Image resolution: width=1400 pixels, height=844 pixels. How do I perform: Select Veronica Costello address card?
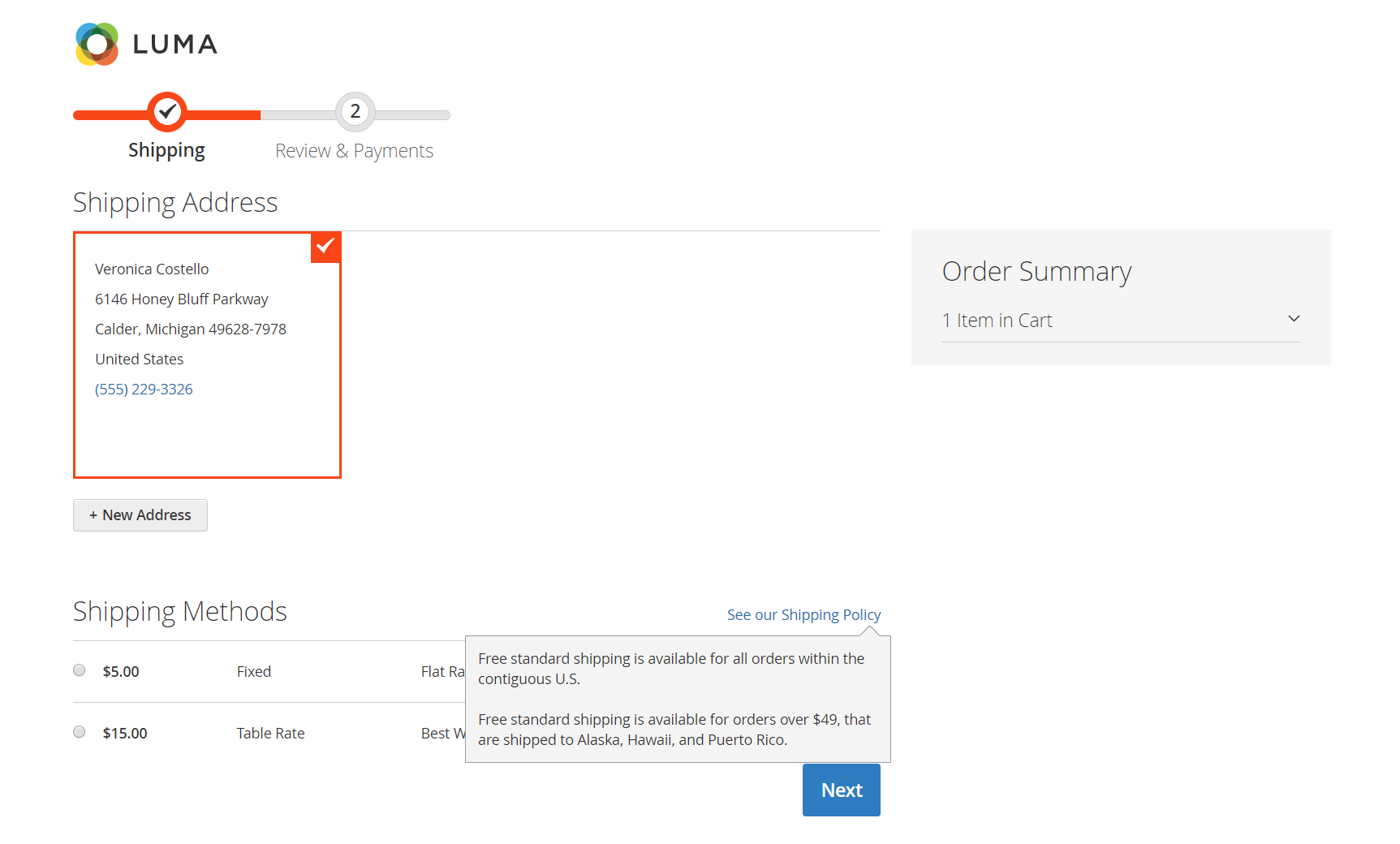[x=207, y=355]
